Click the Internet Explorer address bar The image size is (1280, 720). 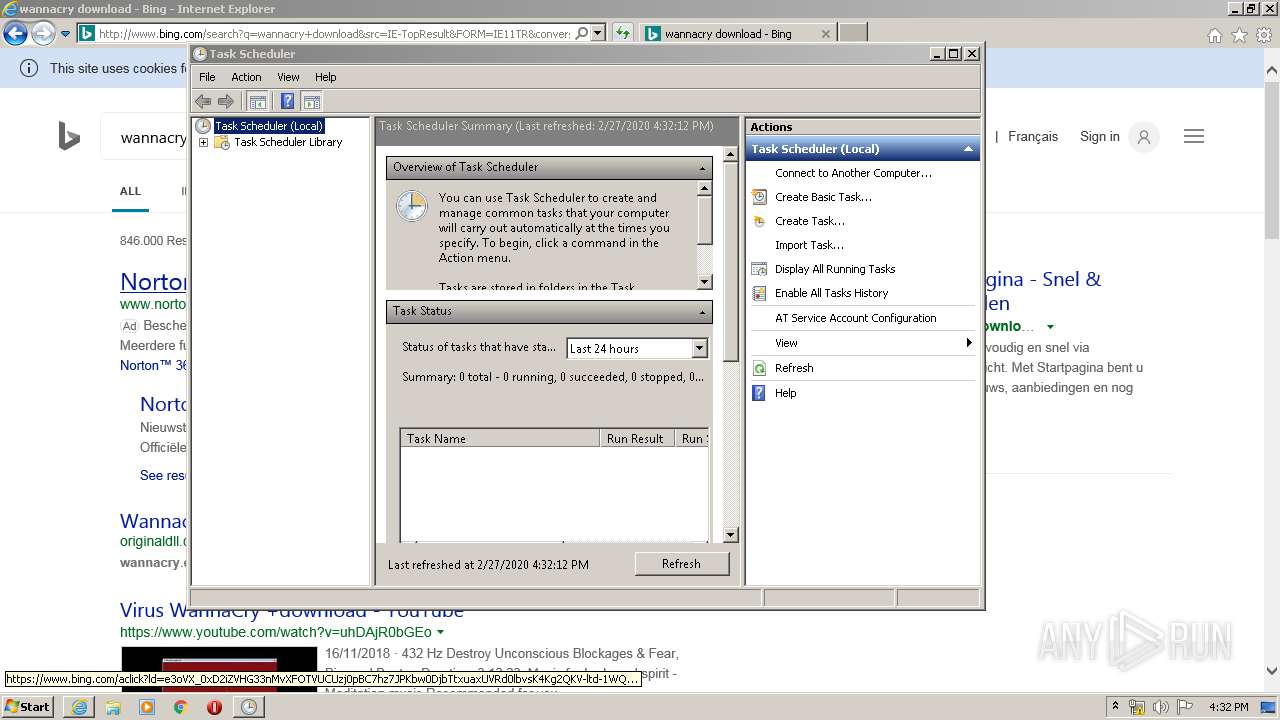point(334,33)
